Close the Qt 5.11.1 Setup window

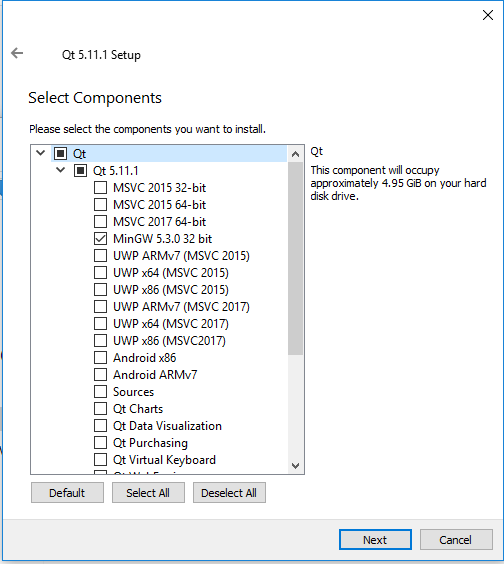click(487, 15)
